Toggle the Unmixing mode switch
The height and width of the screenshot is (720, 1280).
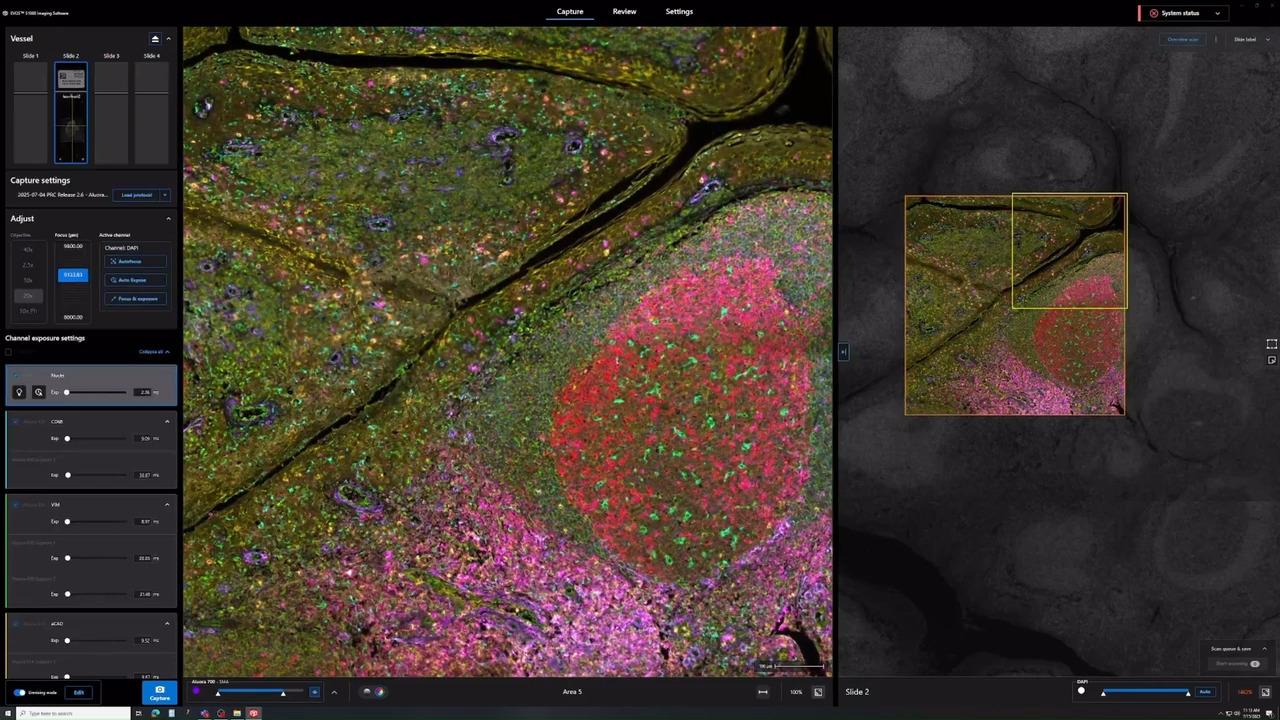tap(19, 692)
